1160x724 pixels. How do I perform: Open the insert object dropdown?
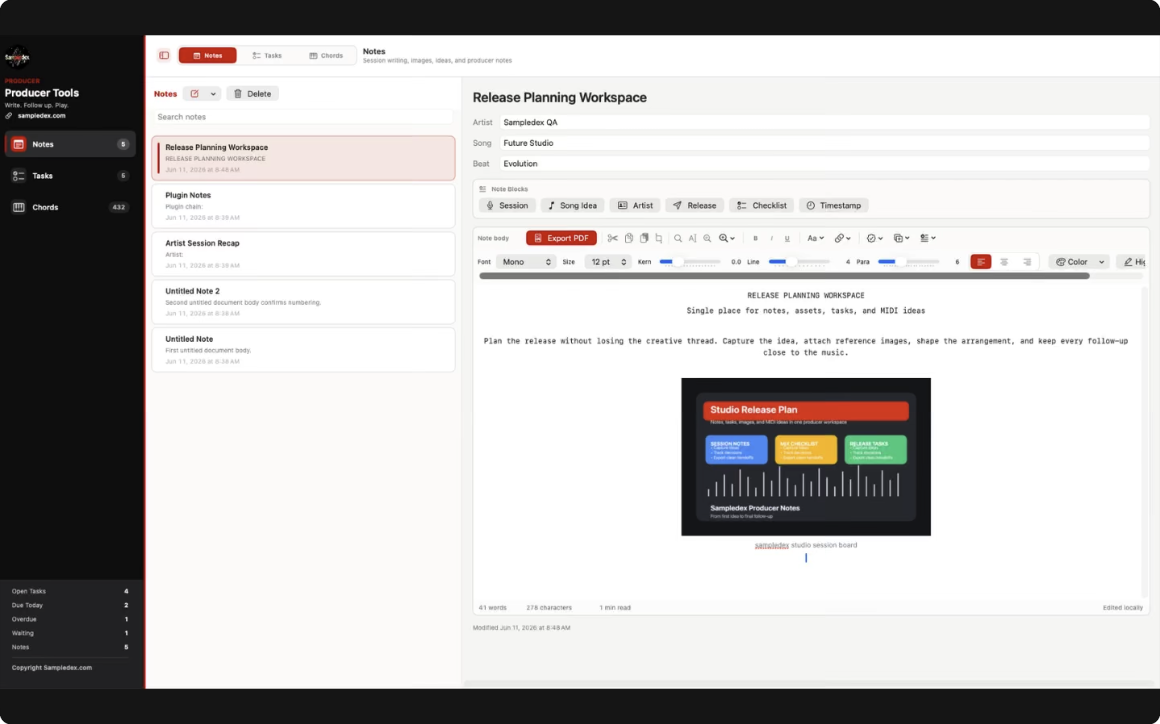coord(901,238)
